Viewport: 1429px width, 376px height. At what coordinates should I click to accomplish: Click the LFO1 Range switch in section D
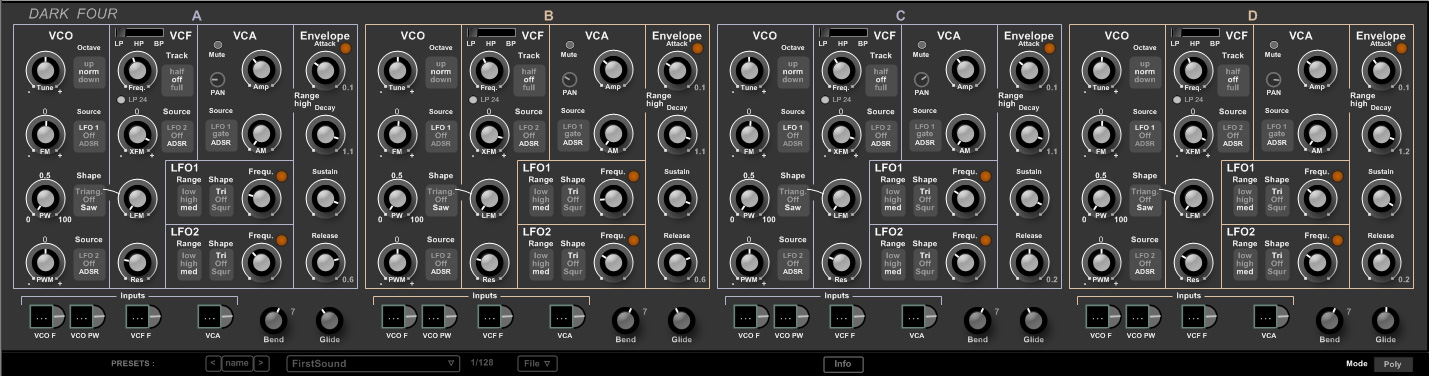click(x=1244, y=199)
